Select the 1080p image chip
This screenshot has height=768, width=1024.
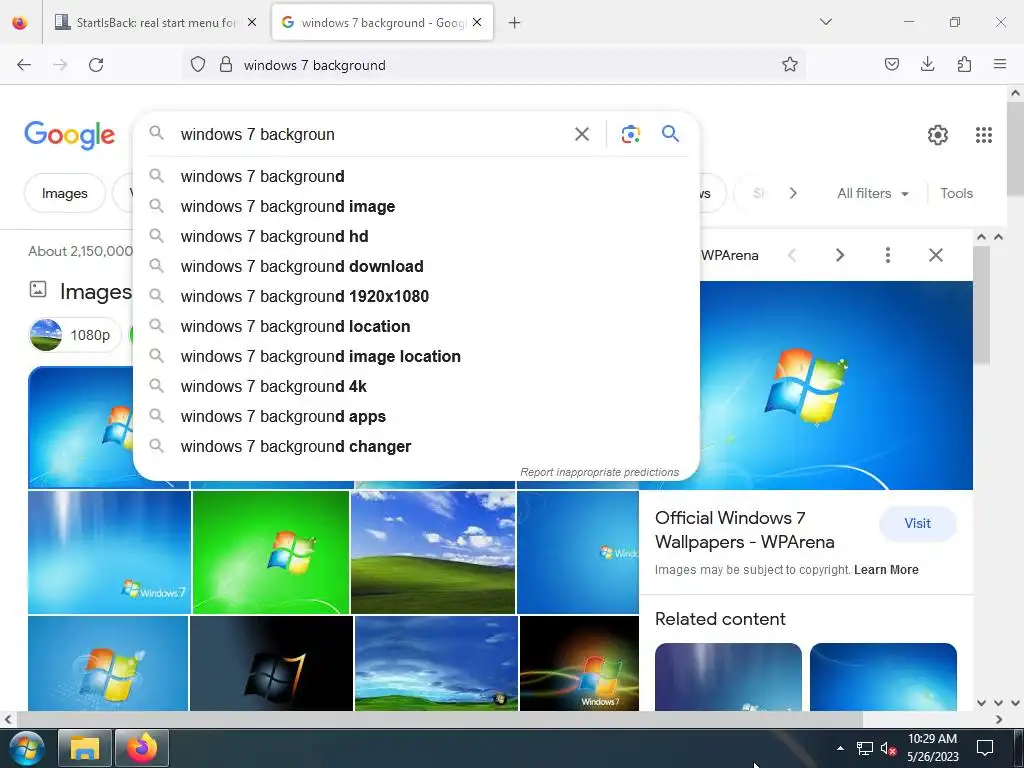click(x=75, y=335)
